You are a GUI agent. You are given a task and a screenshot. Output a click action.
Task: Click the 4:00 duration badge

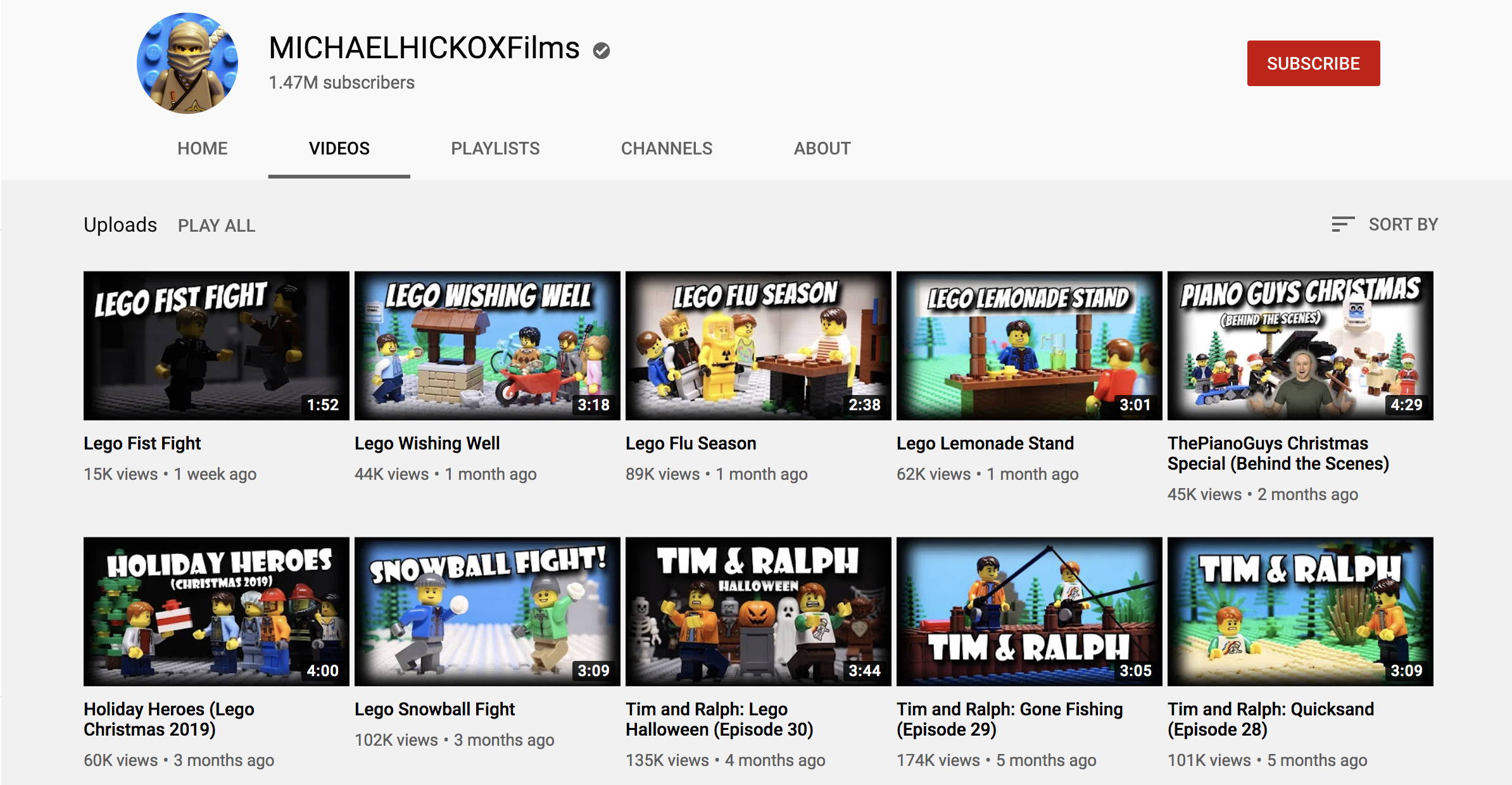[x=323, y=670]
